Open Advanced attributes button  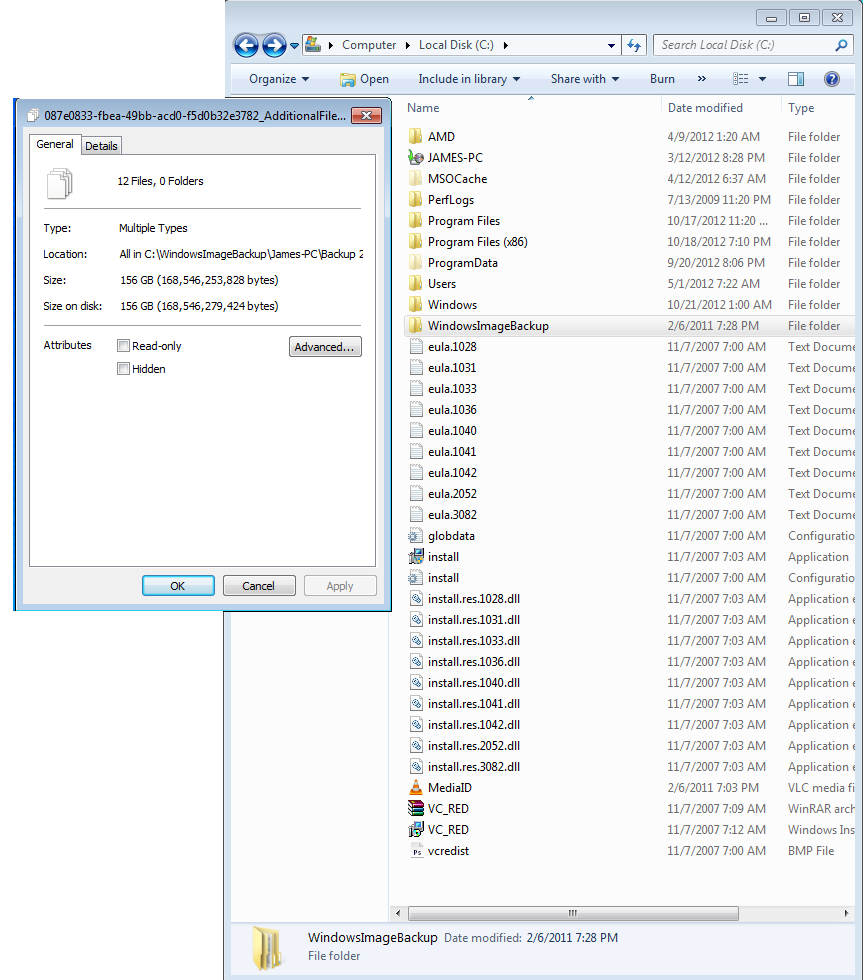[x=325, y=347]
